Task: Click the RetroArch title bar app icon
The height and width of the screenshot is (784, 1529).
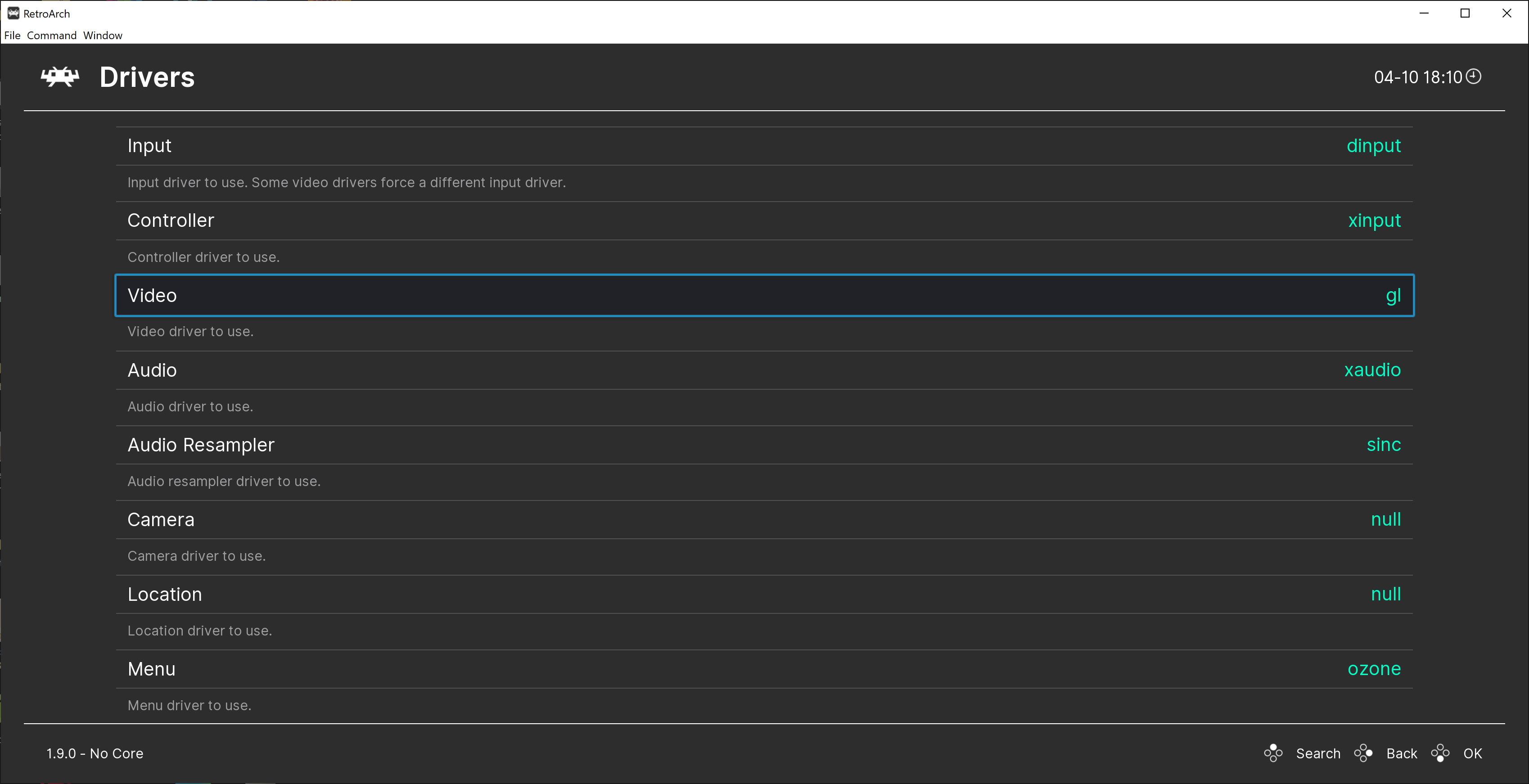Action: coord(13,13)
